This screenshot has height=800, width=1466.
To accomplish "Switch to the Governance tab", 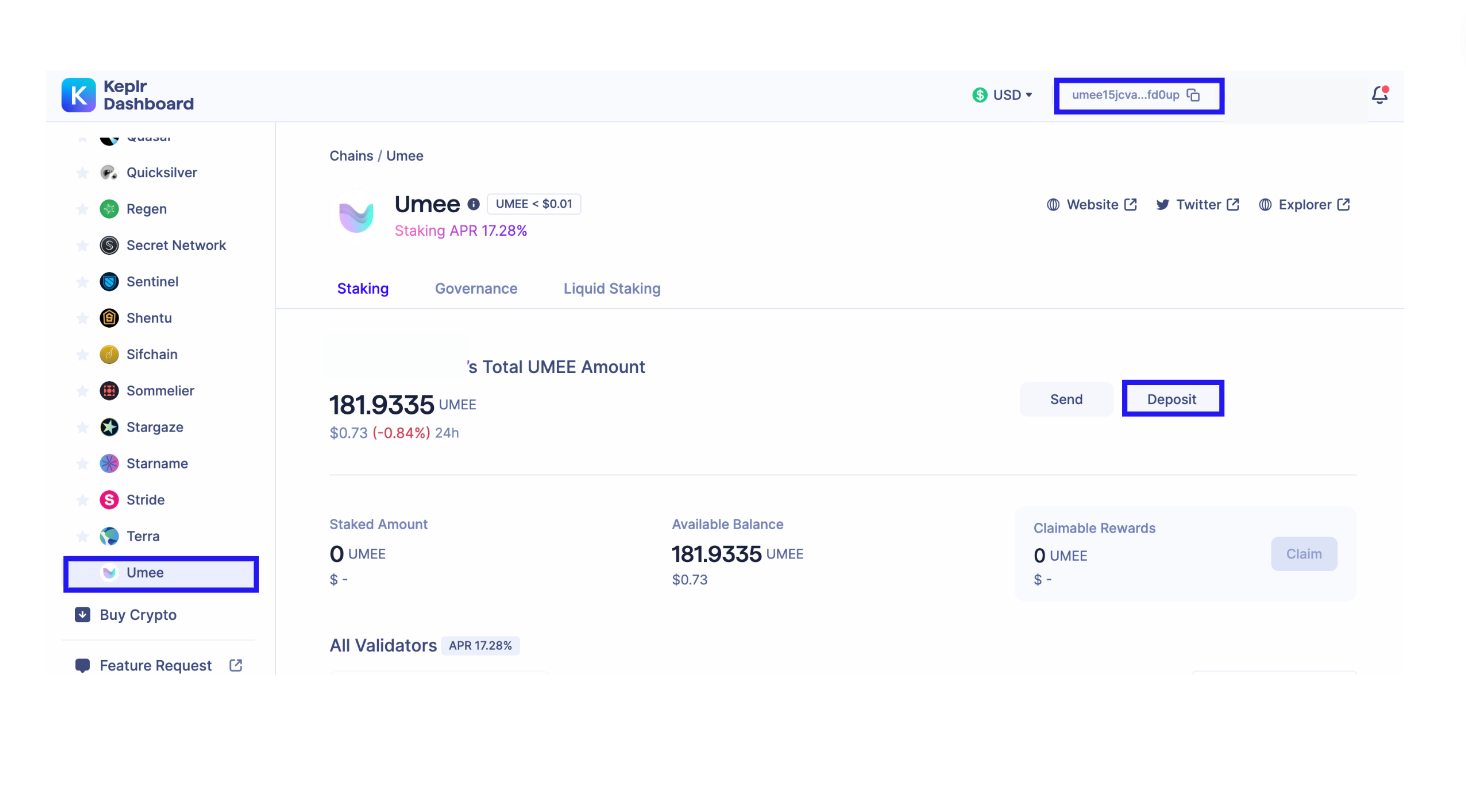I will tap(476, 289).
